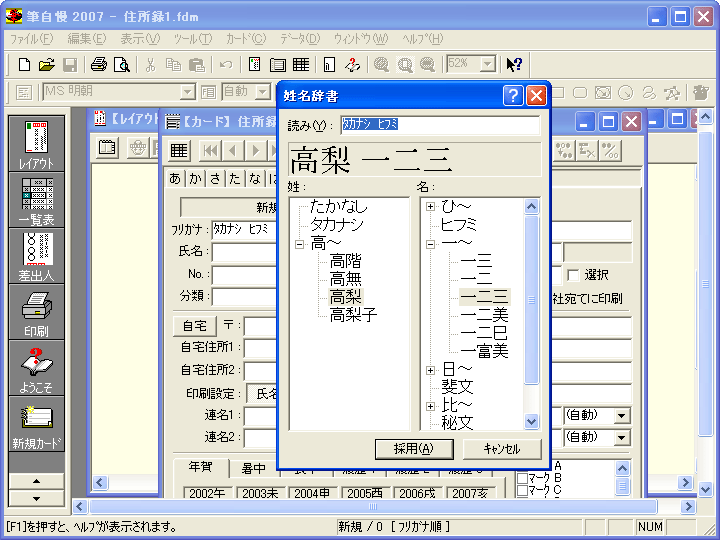Click the zoom-in magnifier icon in toolbar

(x=382, y=64)
